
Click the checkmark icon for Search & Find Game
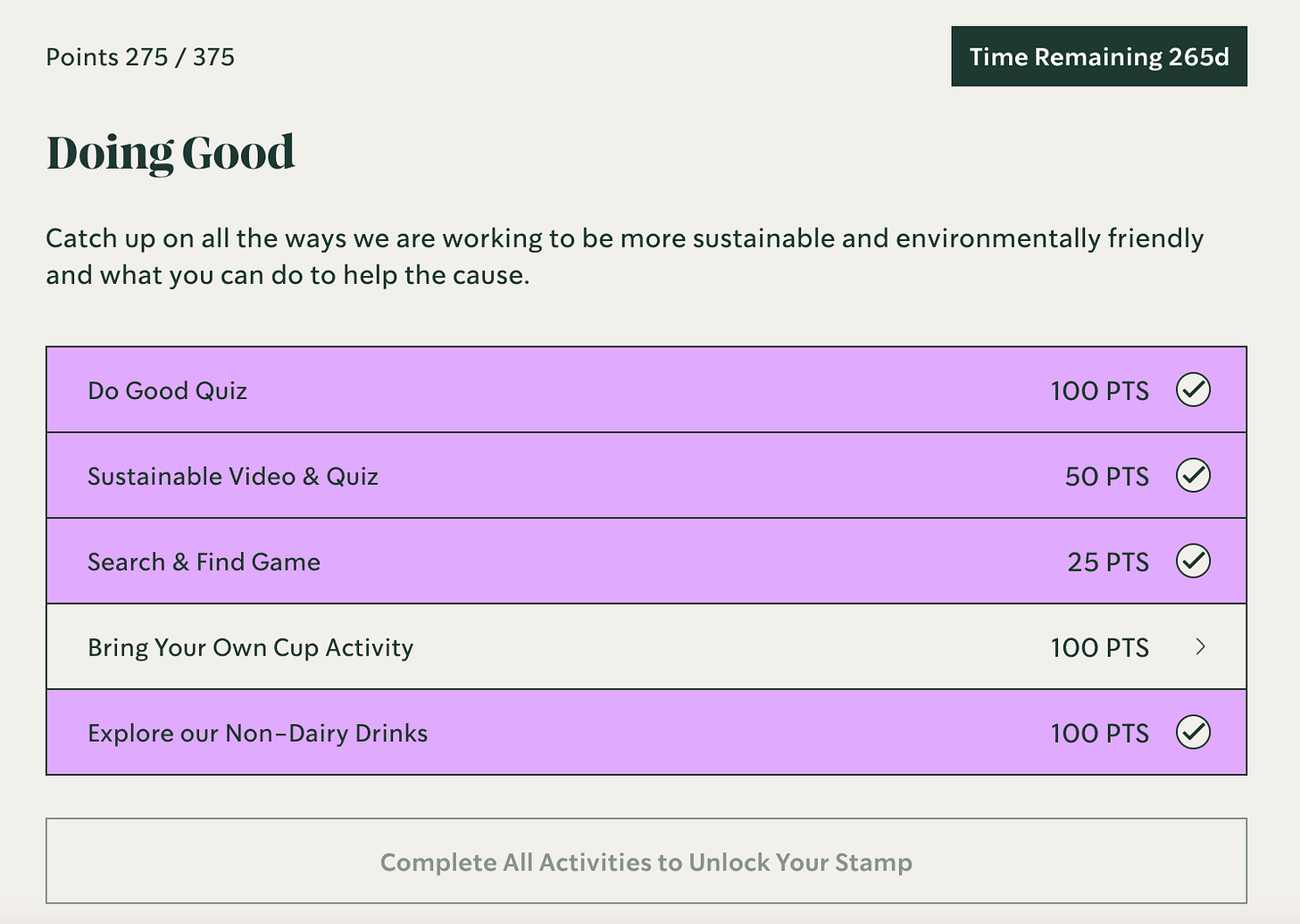1193,562
